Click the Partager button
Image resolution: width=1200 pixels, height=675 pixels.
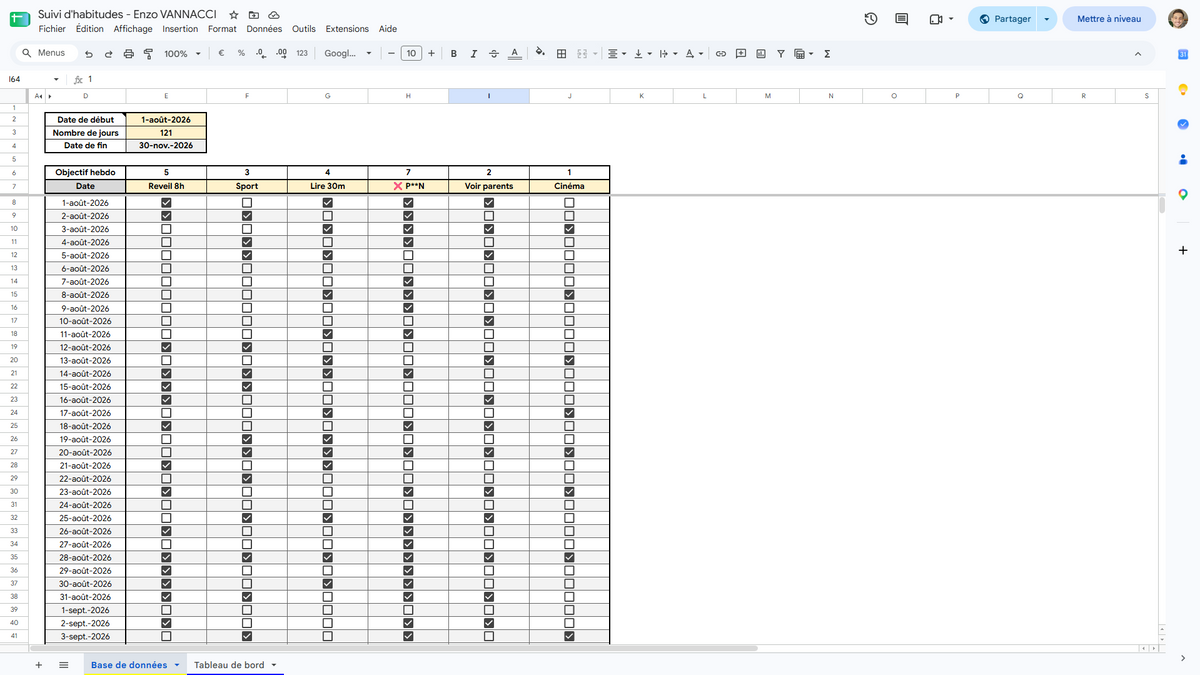point(1004,19)
